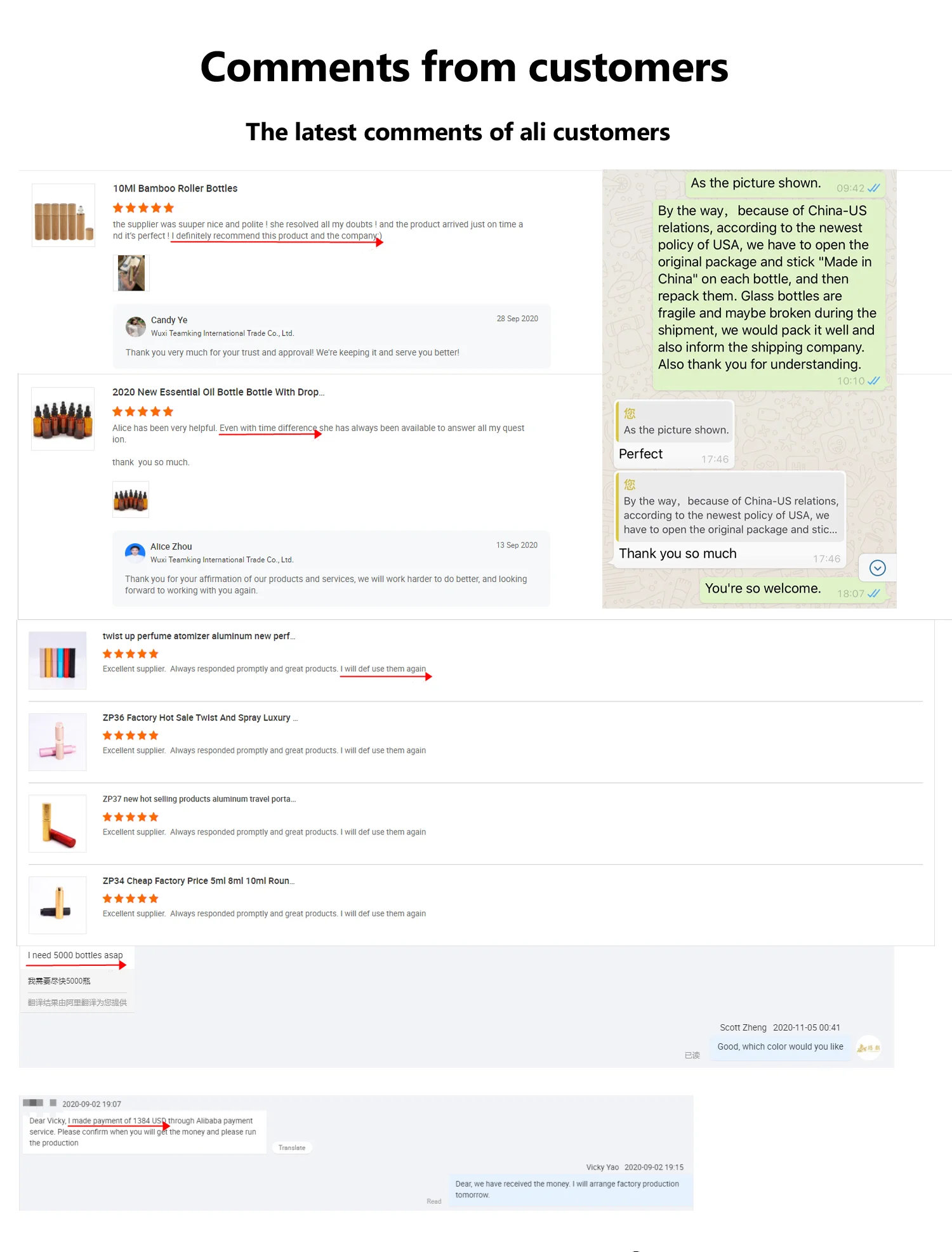Click the scroll-down chevron in the chat
This screenshot has height=1252, width=952.
point(877,568)
